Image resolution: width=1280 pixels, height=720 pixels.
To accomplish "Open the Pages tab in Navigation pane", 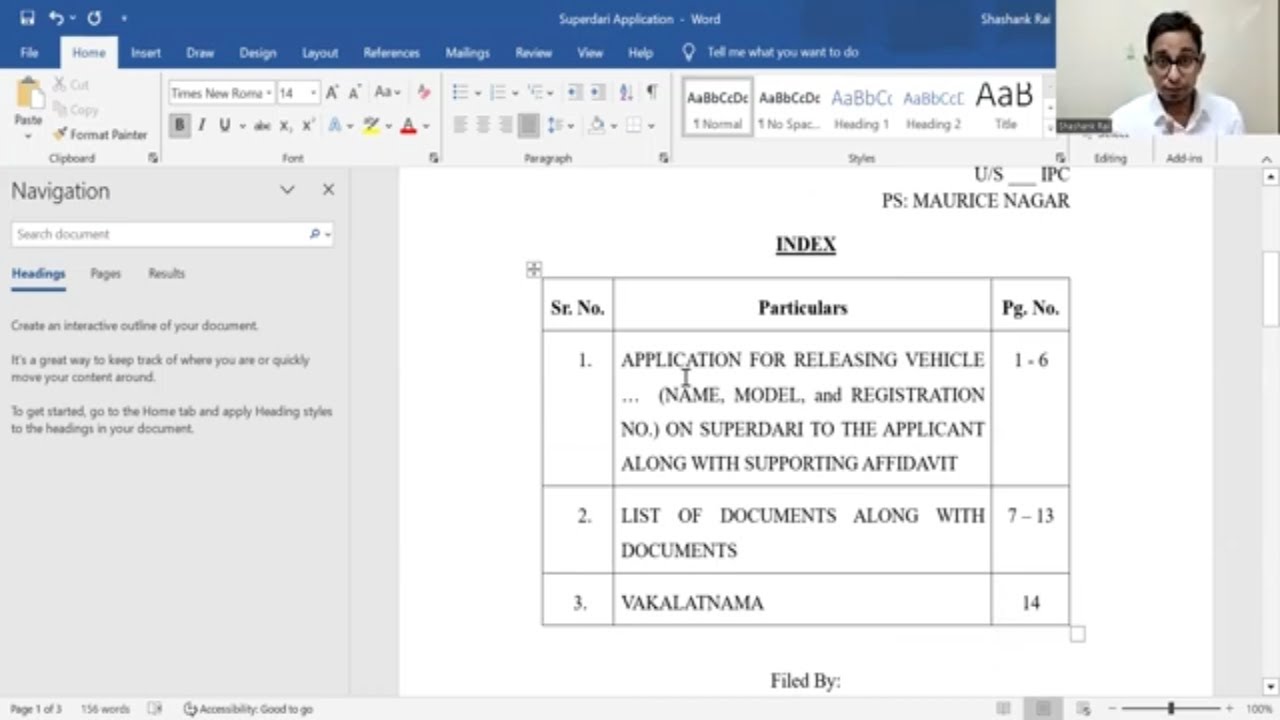I will click(x=105, y=273).
